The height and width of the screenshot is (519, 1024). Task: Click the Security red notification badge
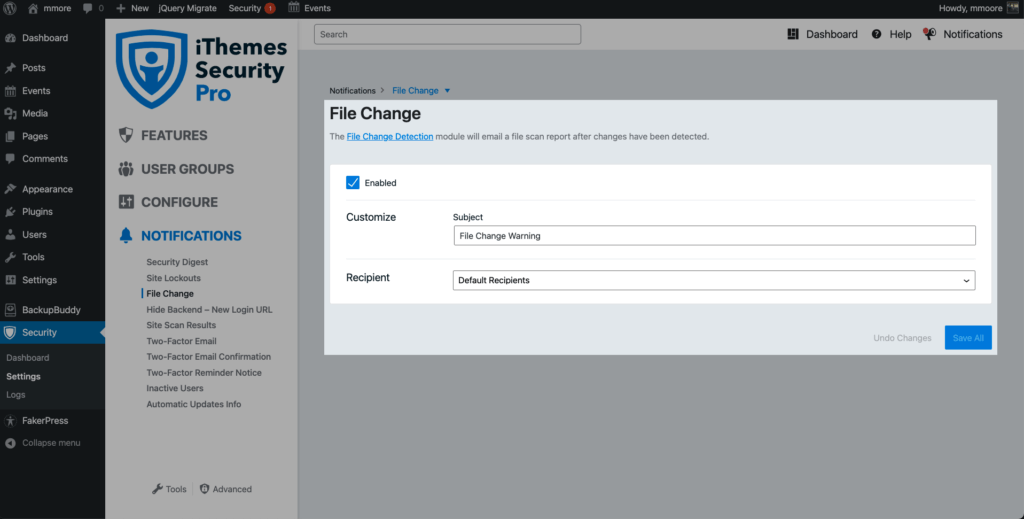pos(270,8)
